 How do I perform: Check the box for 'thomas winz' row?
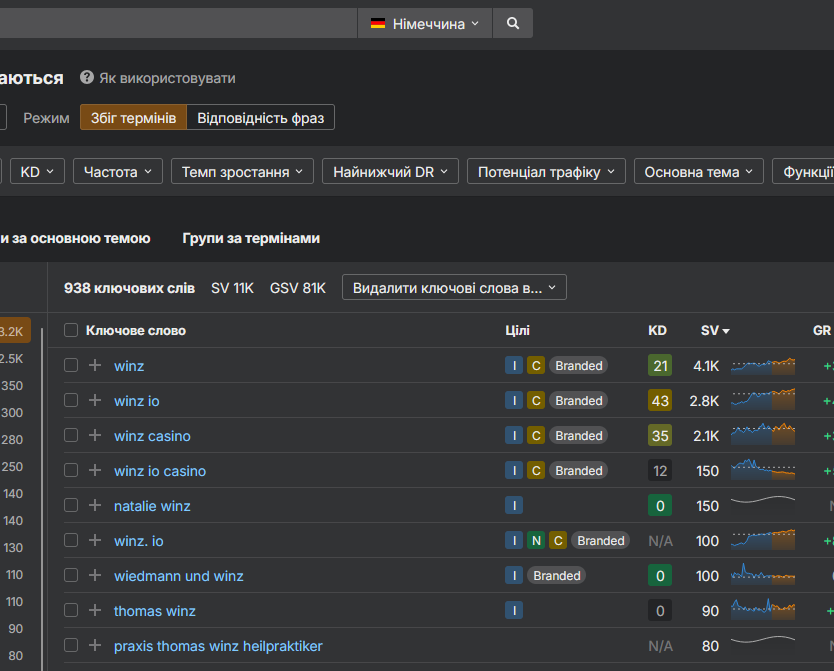(71, 611)
